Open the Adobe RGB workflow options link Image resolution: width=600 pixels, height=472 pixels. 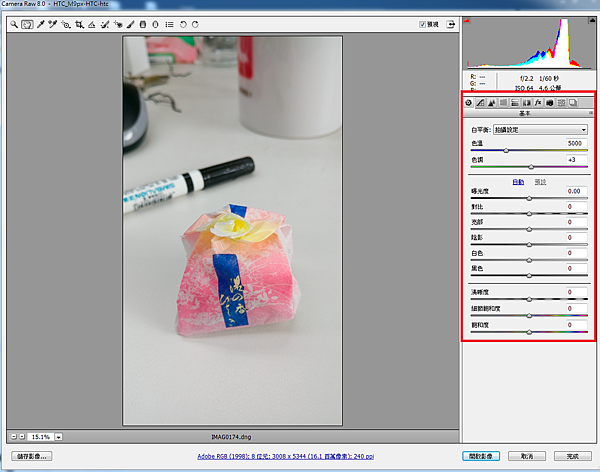[285, 456]
